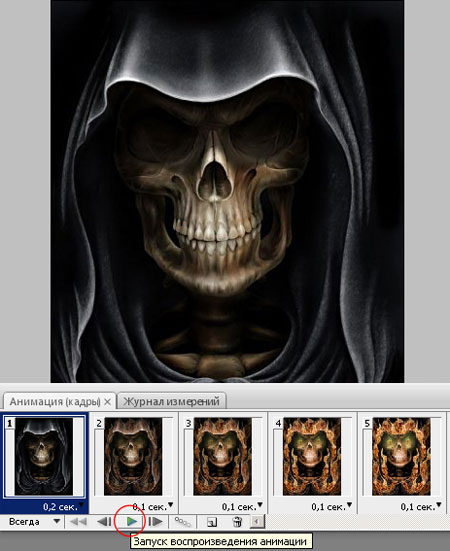Duplicate selected frame icon
Screen dimensions: 450x551
tap(212, 522)
